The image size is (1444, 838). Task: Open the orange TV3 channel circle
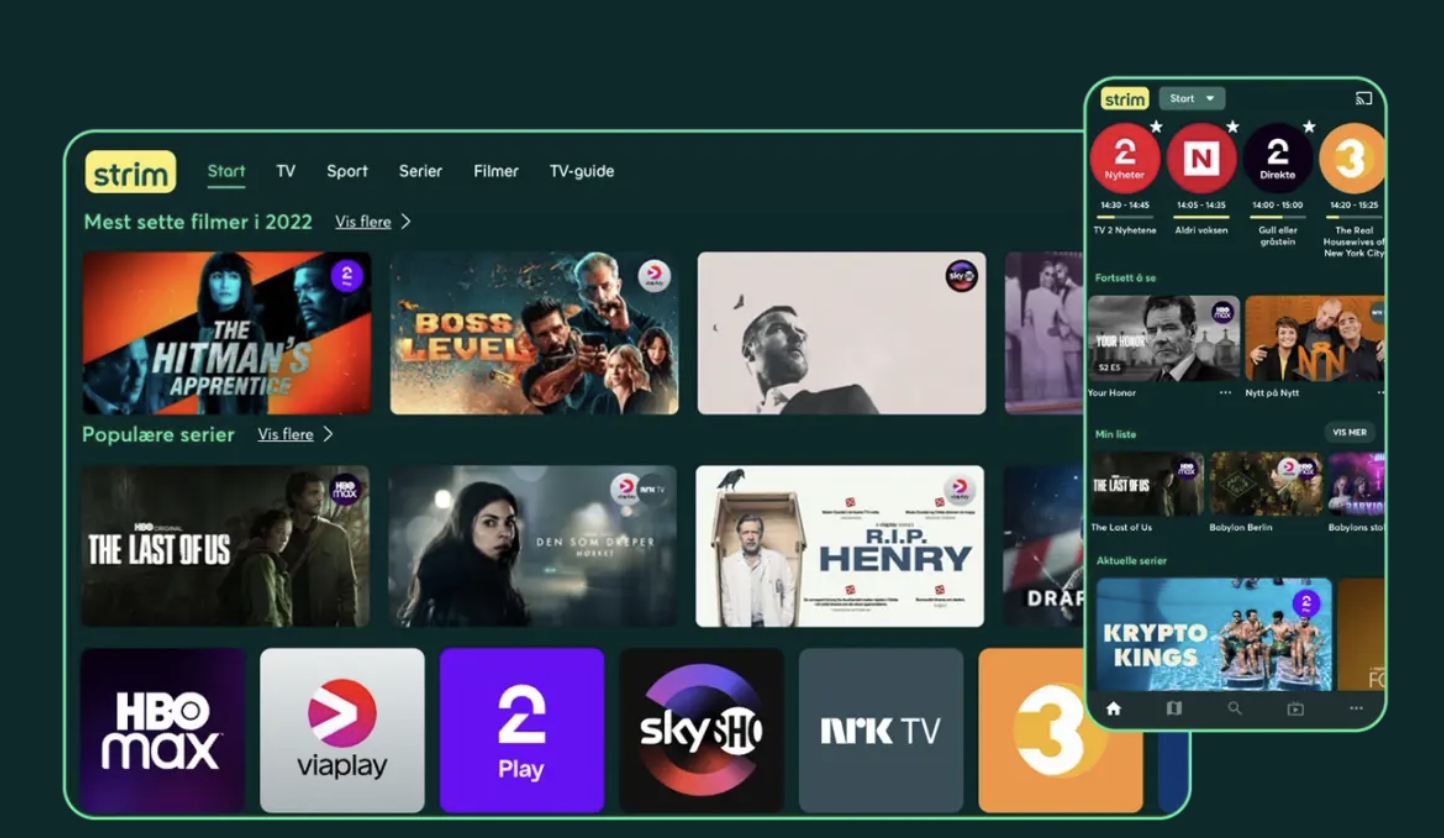tap(1352, 158)
